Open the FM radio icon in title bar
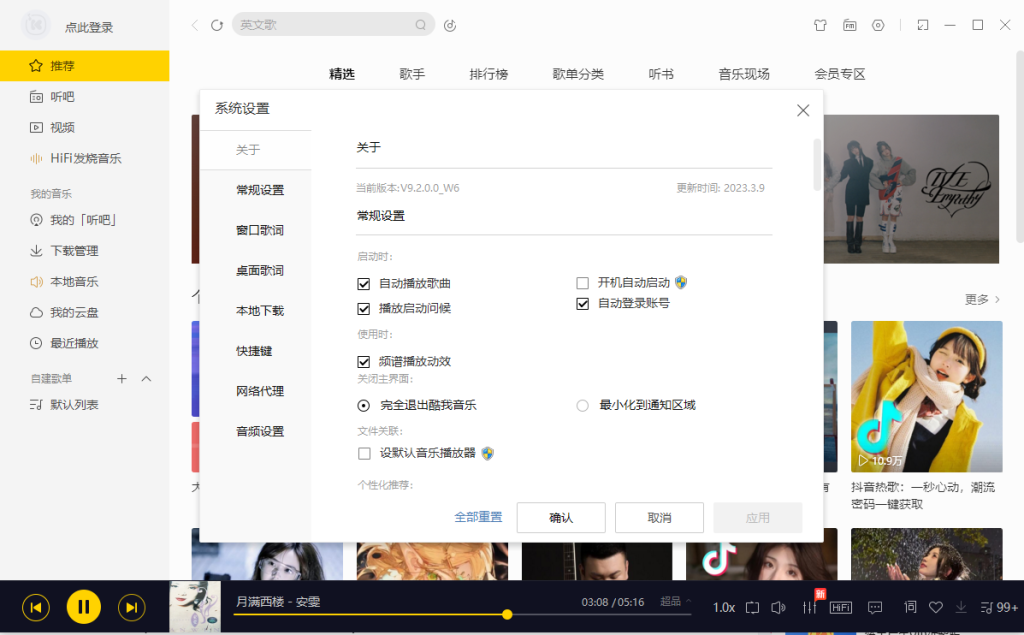 pos(850,25)
